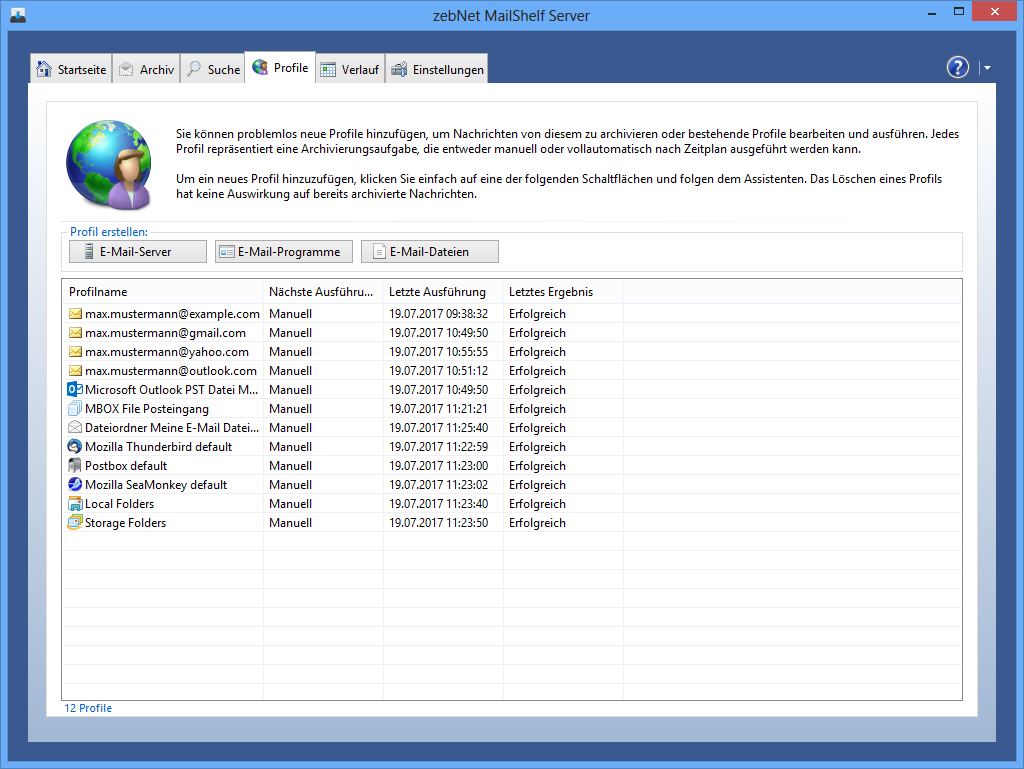Screen dimensions: 1024x769
Task: Click timestamp 19.07.2017 11:23:50
Action: tap(438, 522)
